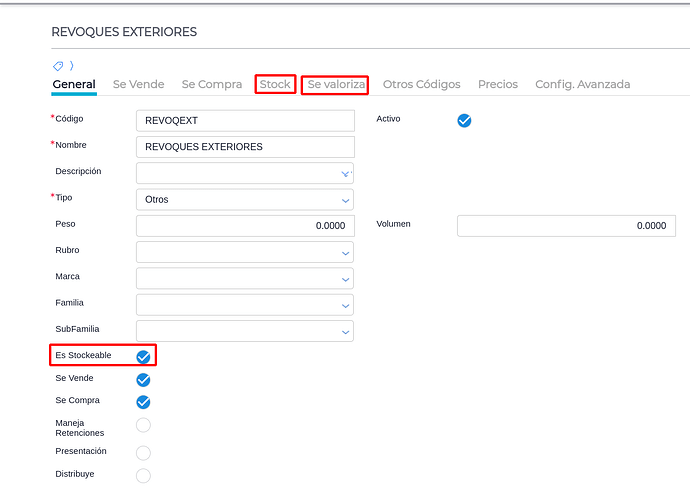Untick the Se Compra checkbox

143,402
